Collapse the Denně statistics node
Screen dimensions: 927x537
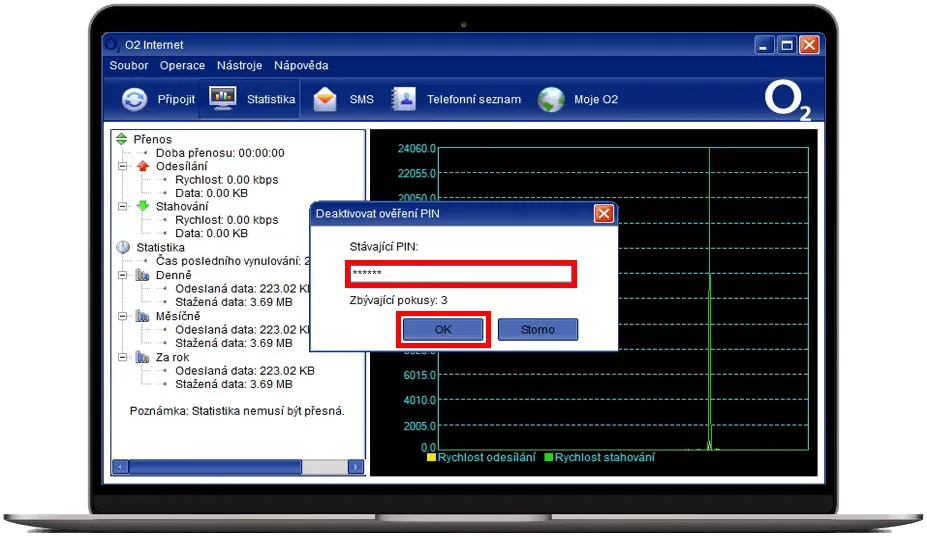[x=123, y=275]
